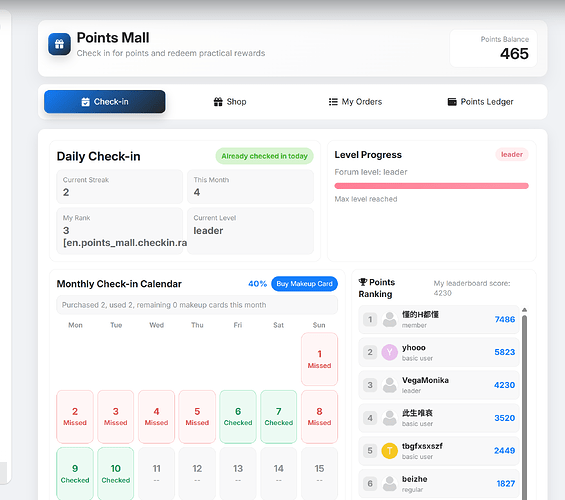565x500 pixels.
Task: Click the pink Level Progress bar
Action: click(x=431, y=186)
